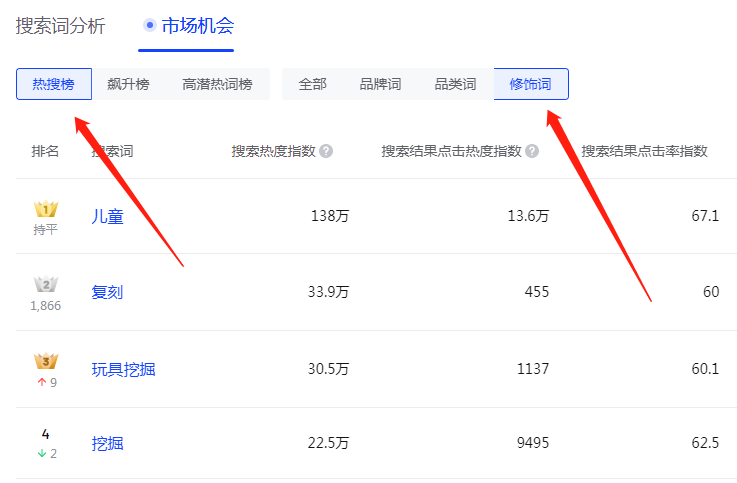The width and height of the screenshot is (737, 483).
Task: Click the 455 click heat value
Action: (537, 292)
